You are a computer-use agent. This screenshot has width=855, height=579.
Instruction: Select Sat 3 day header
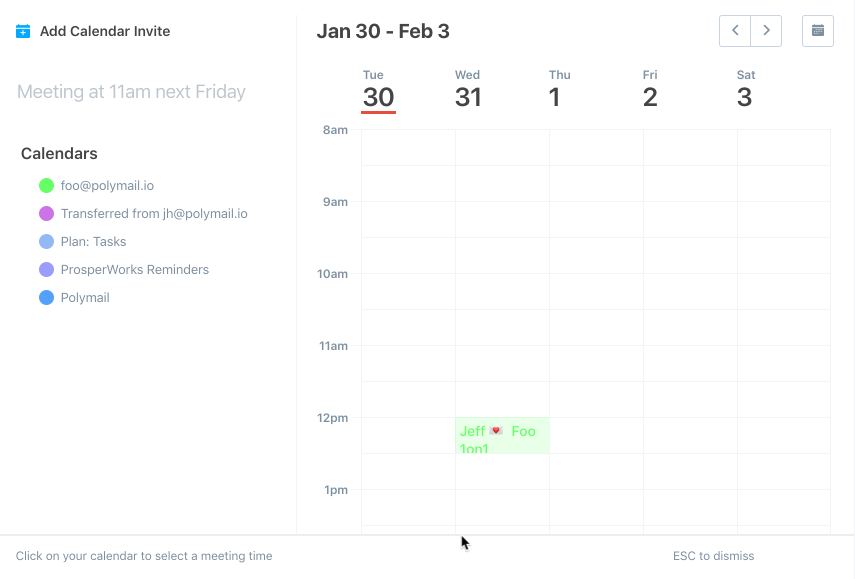[x=745, y=91]
